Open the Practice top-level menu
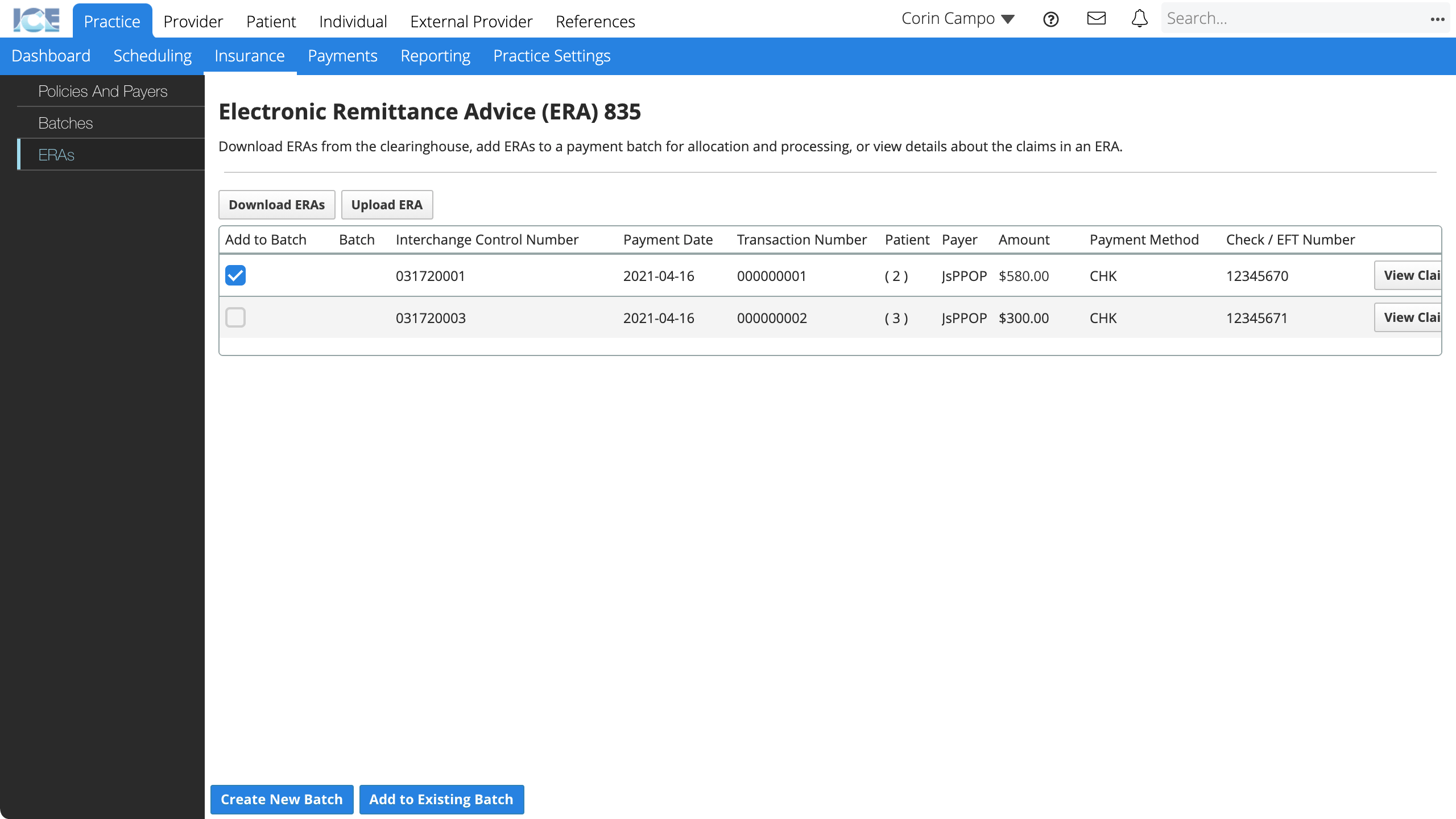 [112, 21]
